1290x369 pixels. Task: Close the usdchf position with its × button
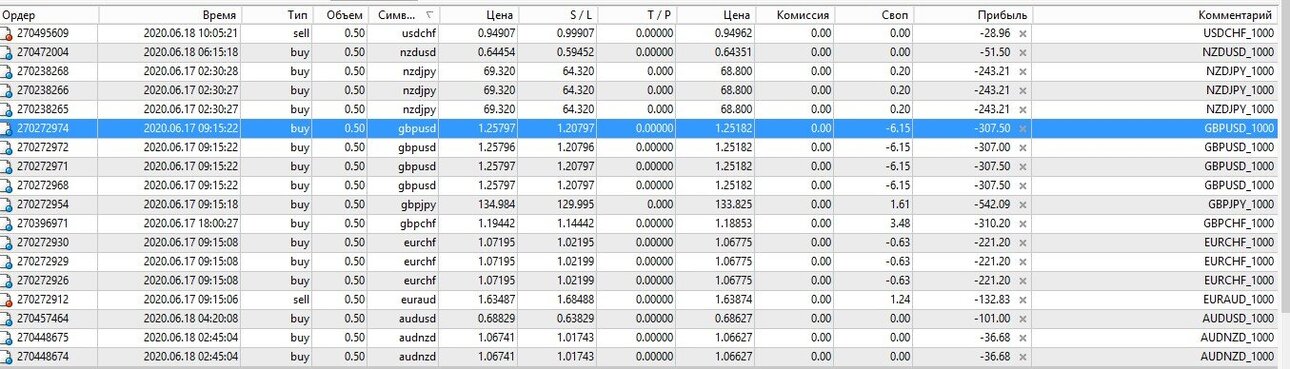click(1022, 33)
